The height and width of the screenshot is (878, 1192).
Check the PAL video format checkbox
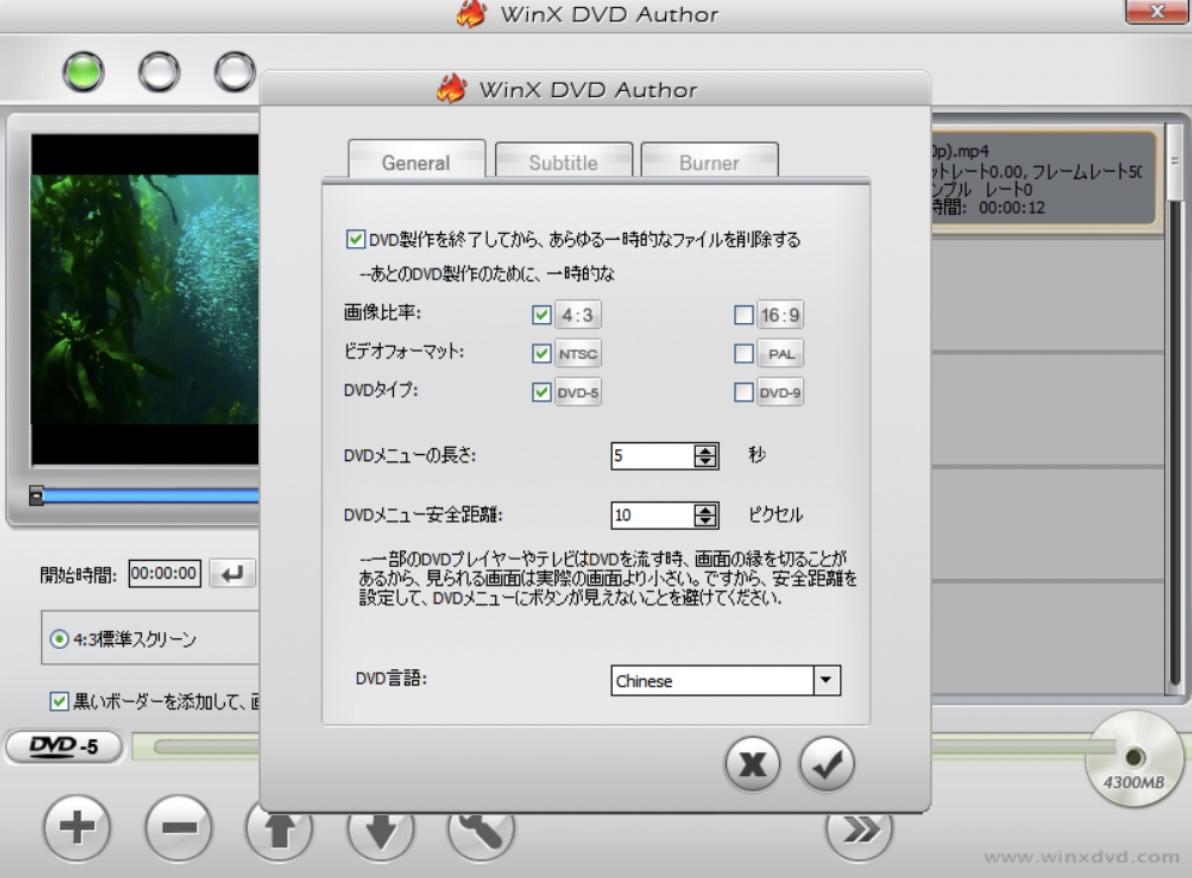coord(743,353)
